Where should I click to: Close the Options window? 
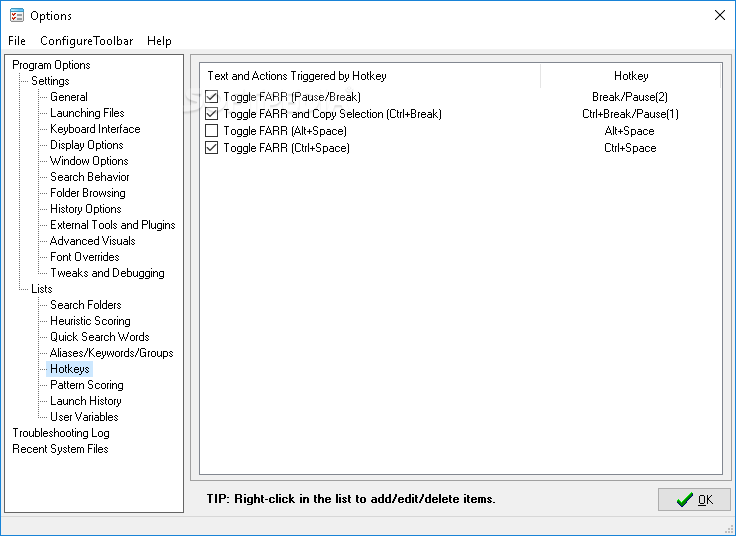[x=720, y=15]
